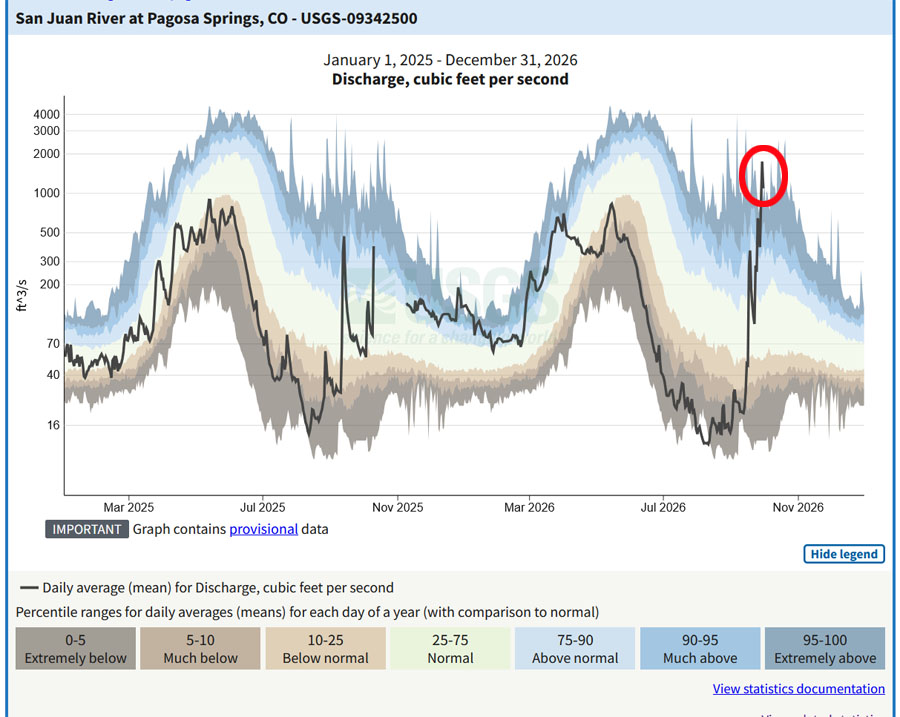900x717 pixels.
Task: Click the 300 y-axis tick label
Action: 50,261
